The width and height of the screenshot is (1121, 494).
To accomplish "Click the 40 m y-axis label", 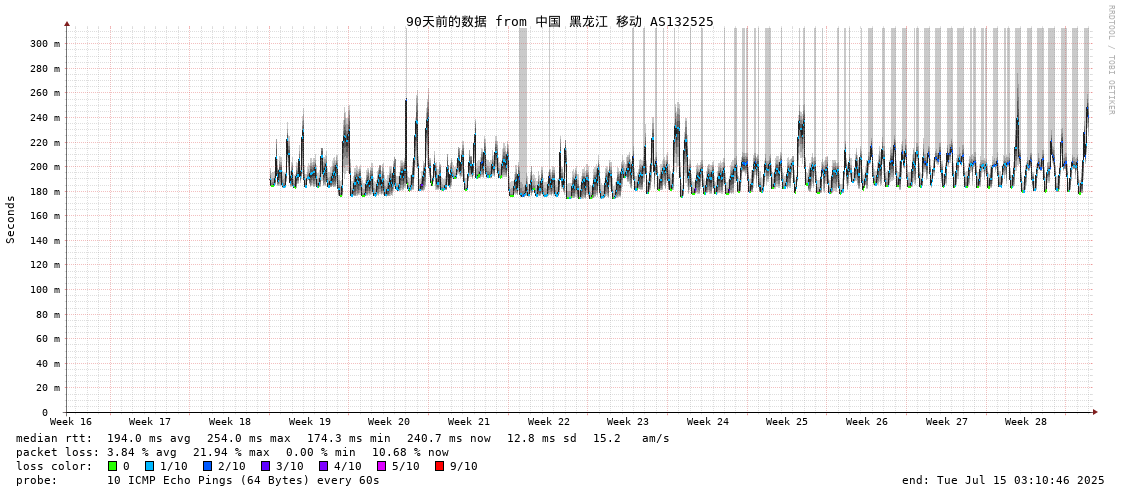I will (x=48, y=364).
